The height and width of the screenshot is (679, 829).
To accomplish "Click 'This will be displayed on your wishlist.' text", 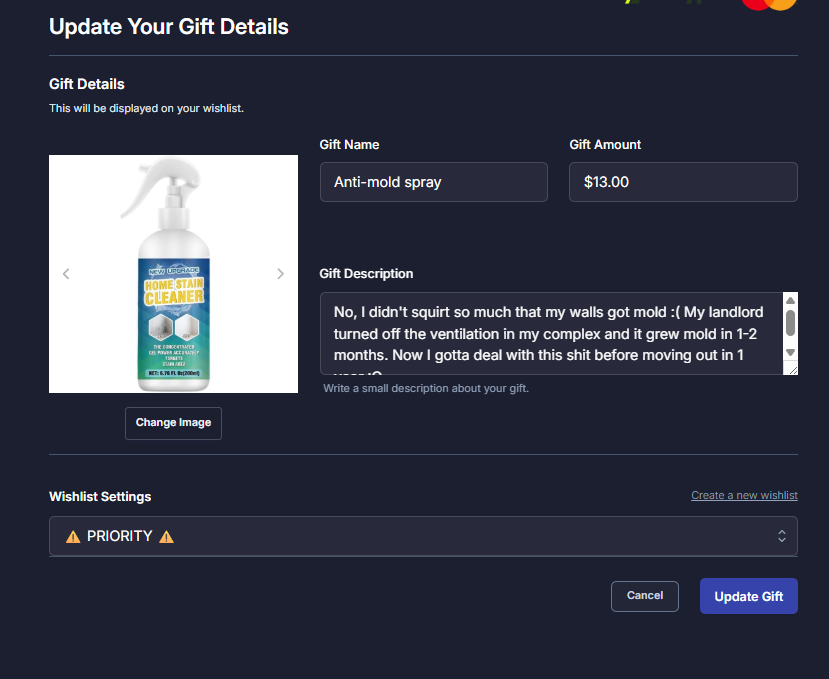I will pos(146,108).
